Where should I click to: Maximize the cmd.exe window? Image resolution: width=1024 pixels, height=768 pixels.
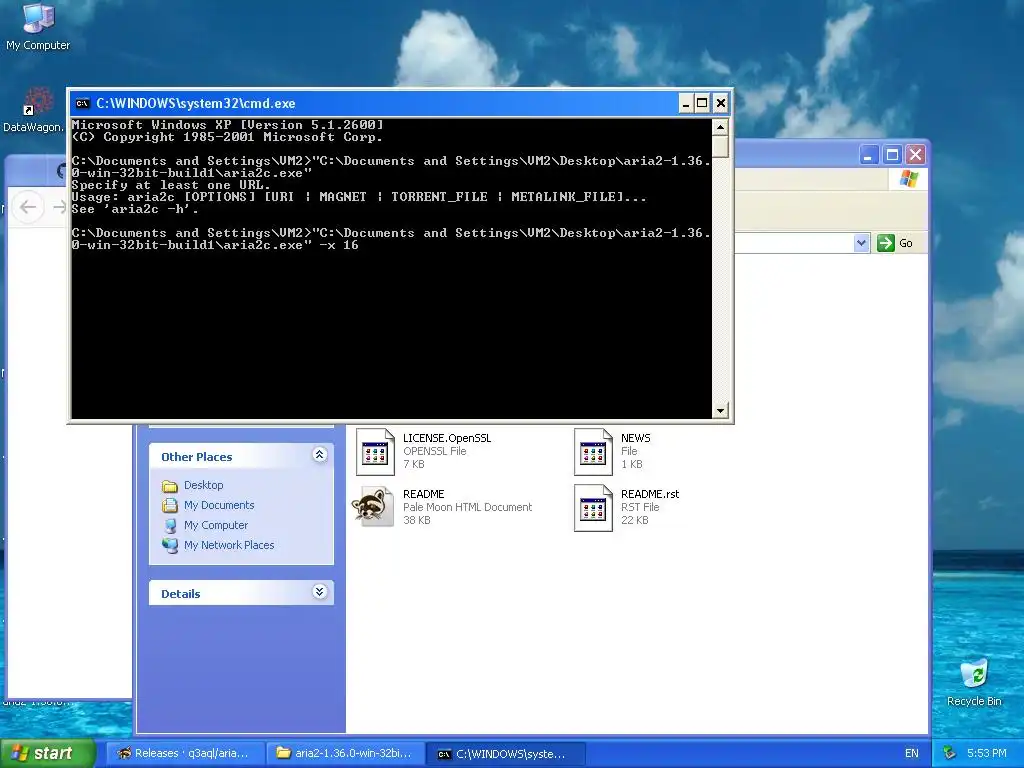[x=702, y=103]
